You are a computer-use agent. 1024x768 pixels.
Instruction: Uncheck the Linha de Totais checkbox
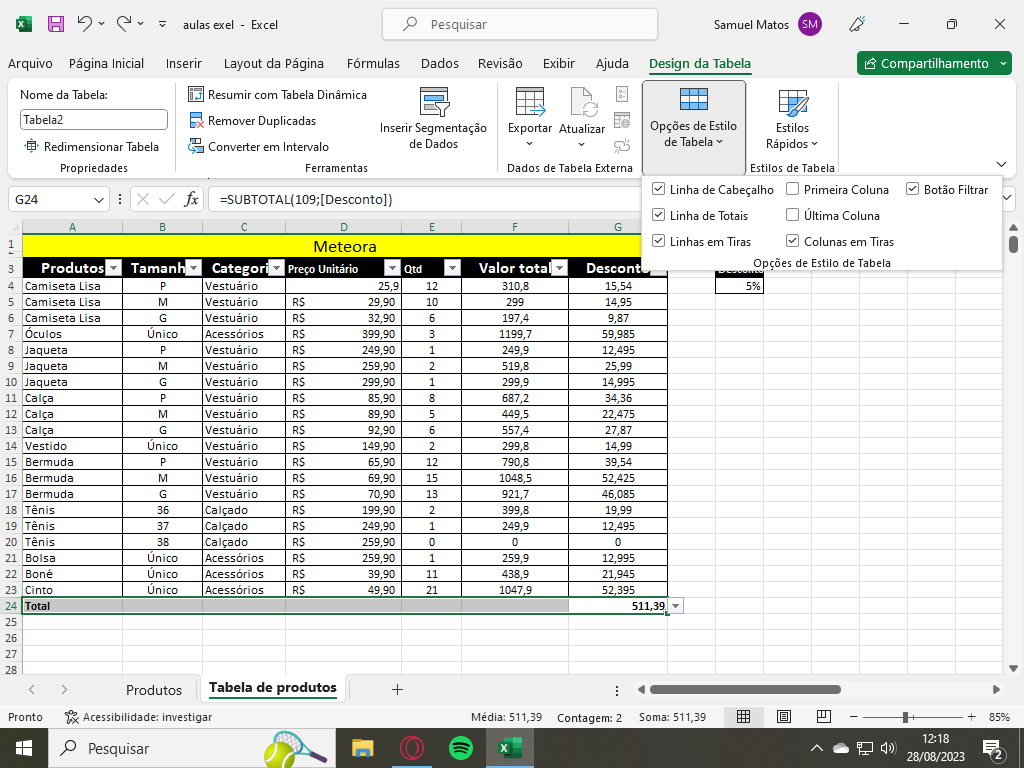658,215
